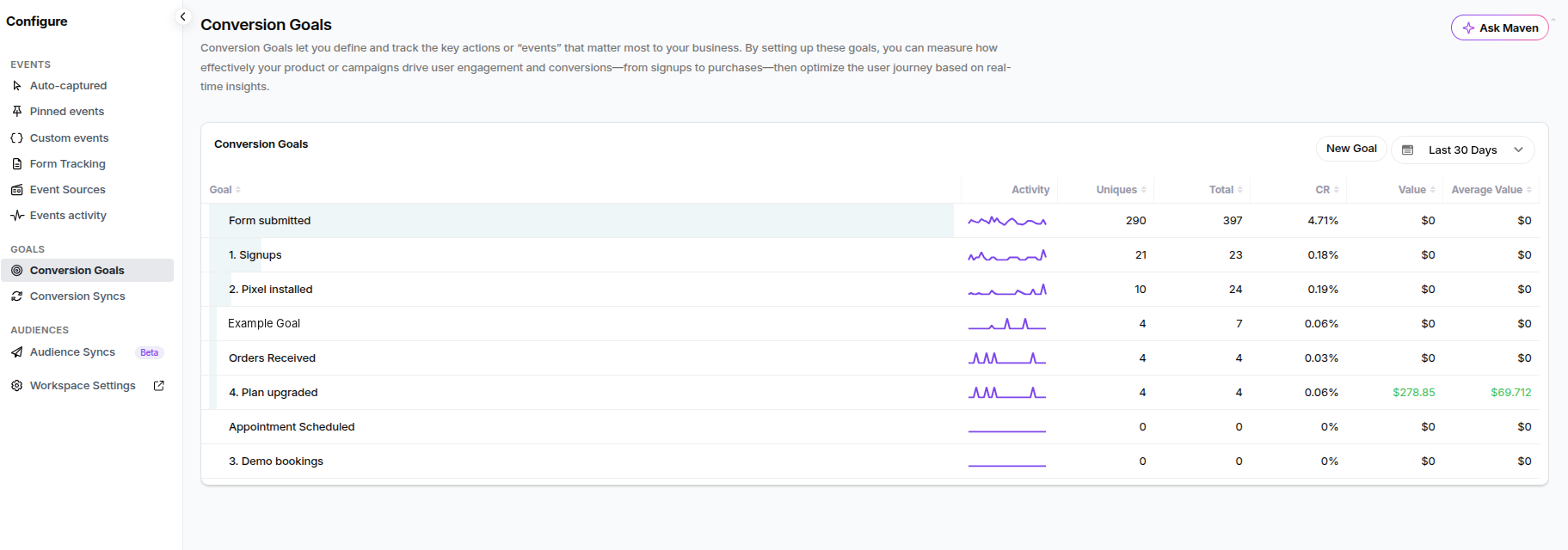
Task: Navigate to Form Tracking
Action: (x=68, y=164)
